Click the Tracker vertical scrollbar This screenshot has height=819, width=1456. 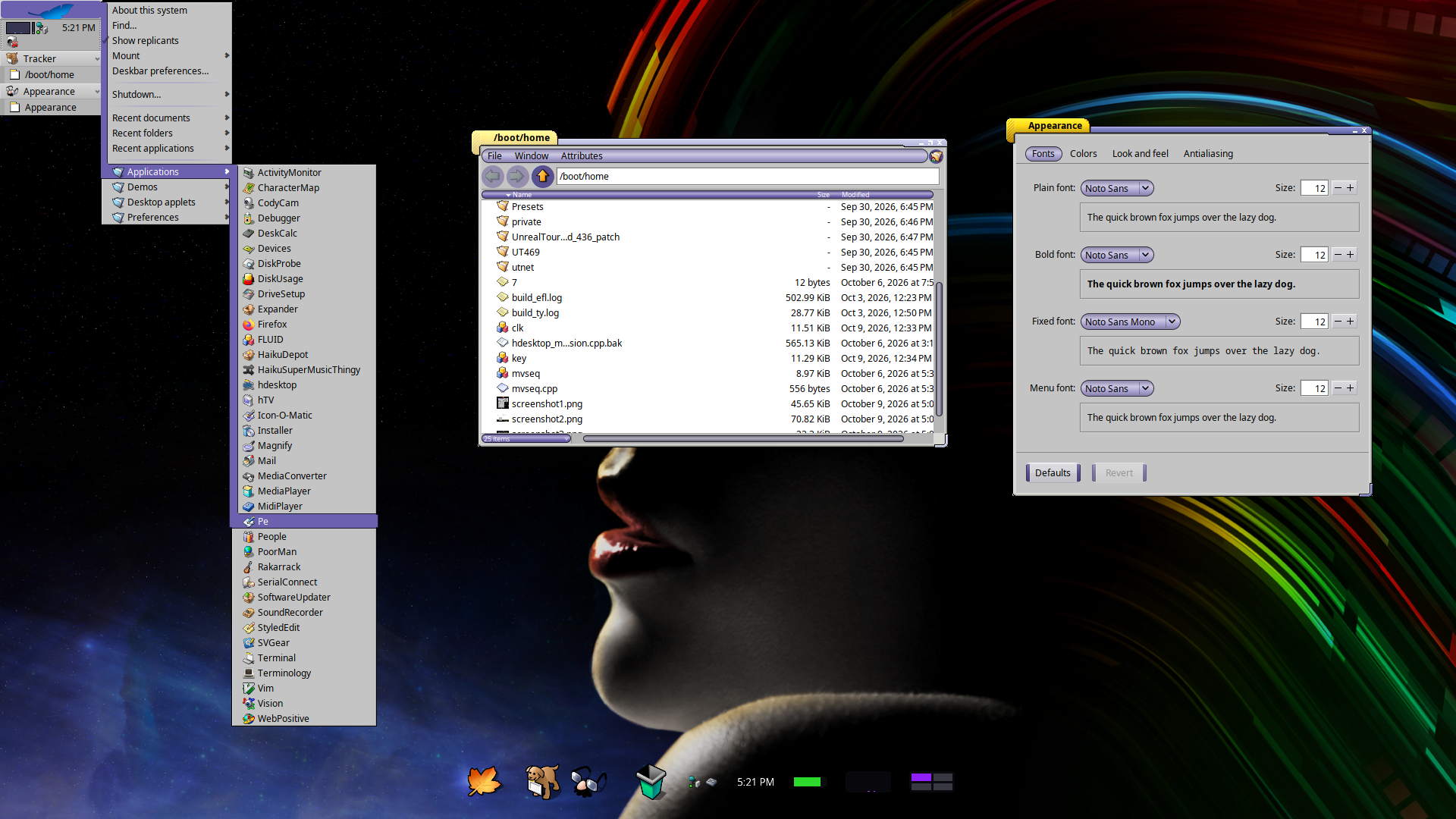pos(939,349)
